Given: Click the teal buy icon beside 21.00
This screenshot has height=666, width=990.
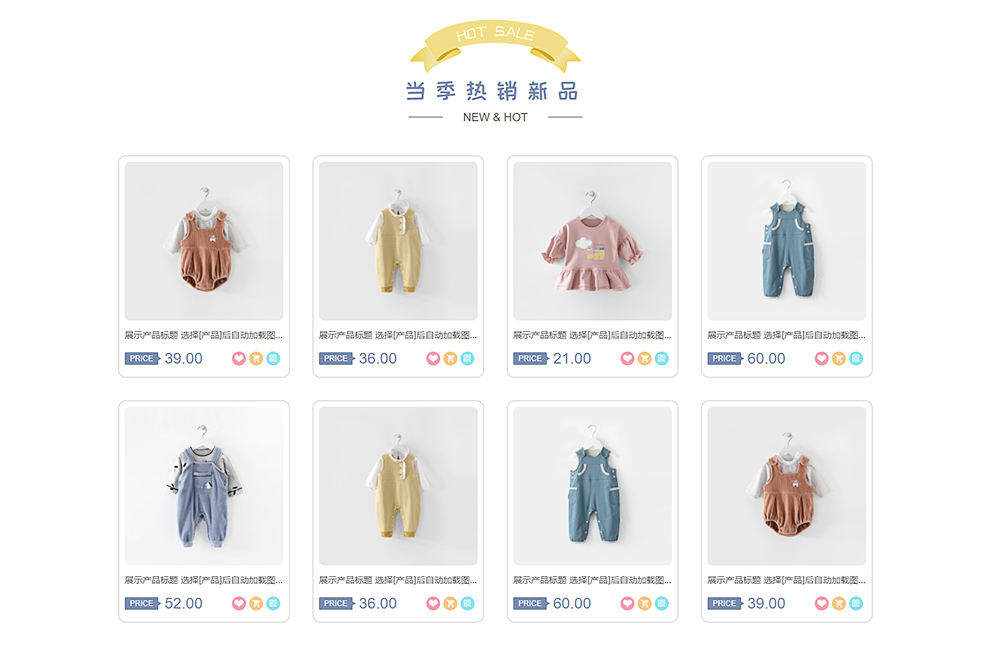Looking at the screenshot, I should 661,359.
